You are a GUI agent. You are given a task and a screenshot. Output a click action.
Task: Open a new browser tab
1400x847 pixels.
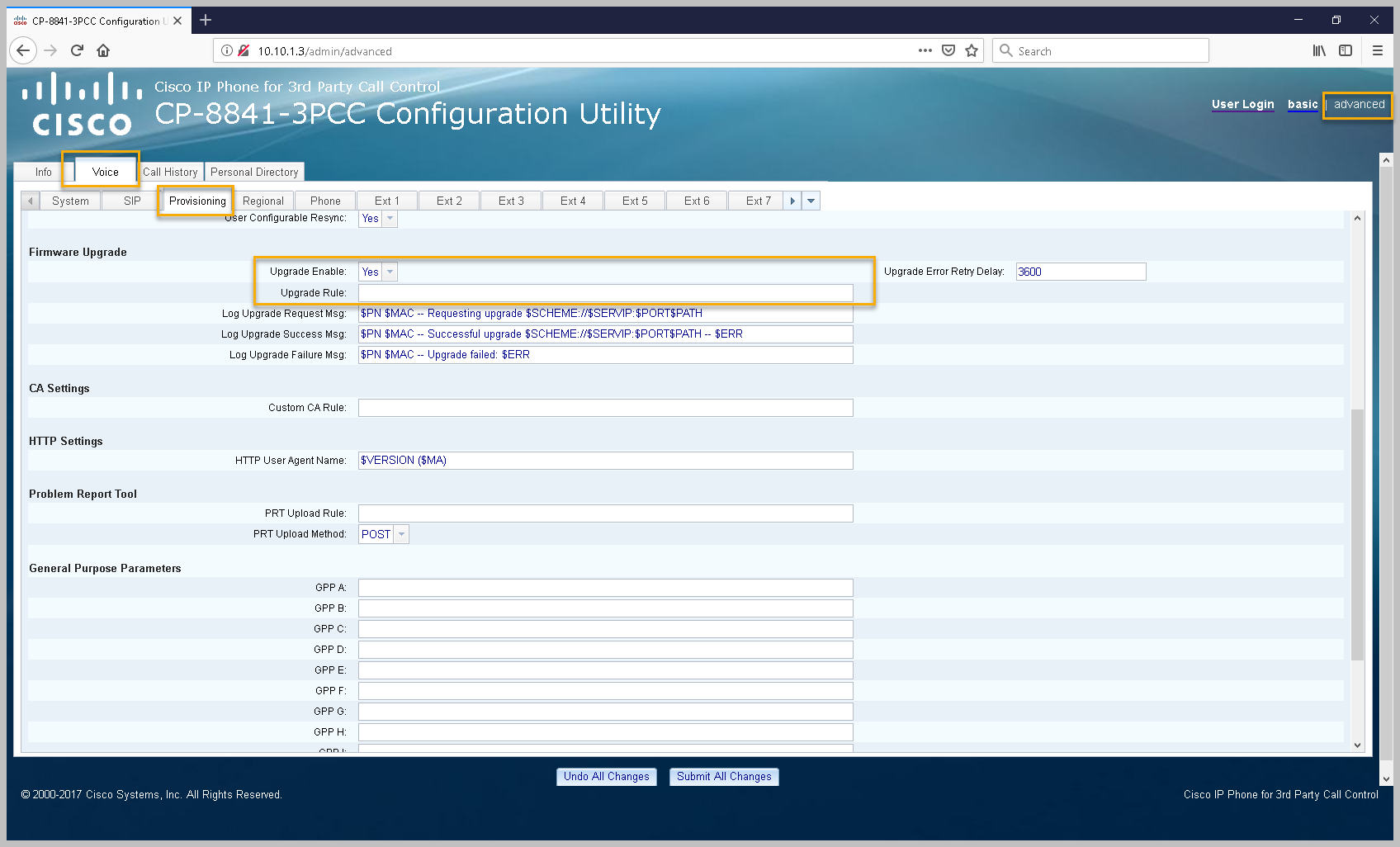(x=206, y=20)
